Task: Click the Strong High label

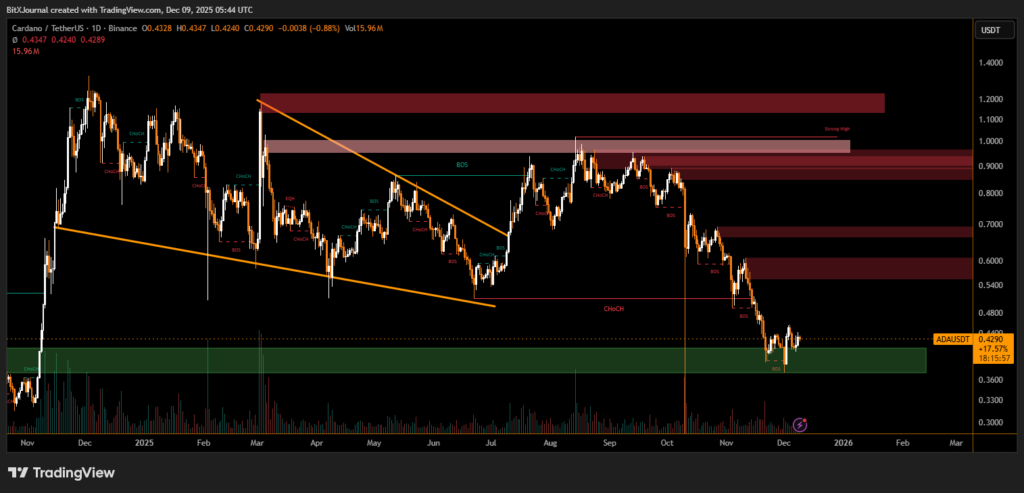Action: (x=837, y=130)
